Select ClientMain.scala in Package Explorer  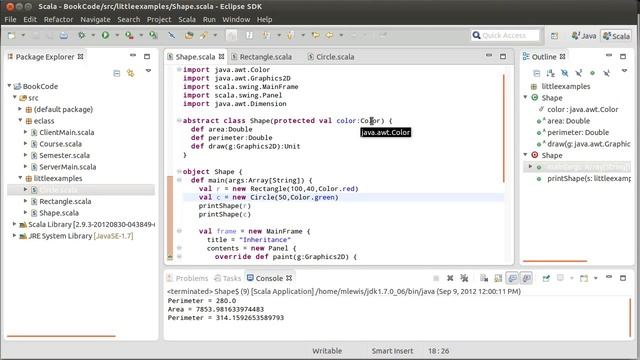(x=67, y=132)
